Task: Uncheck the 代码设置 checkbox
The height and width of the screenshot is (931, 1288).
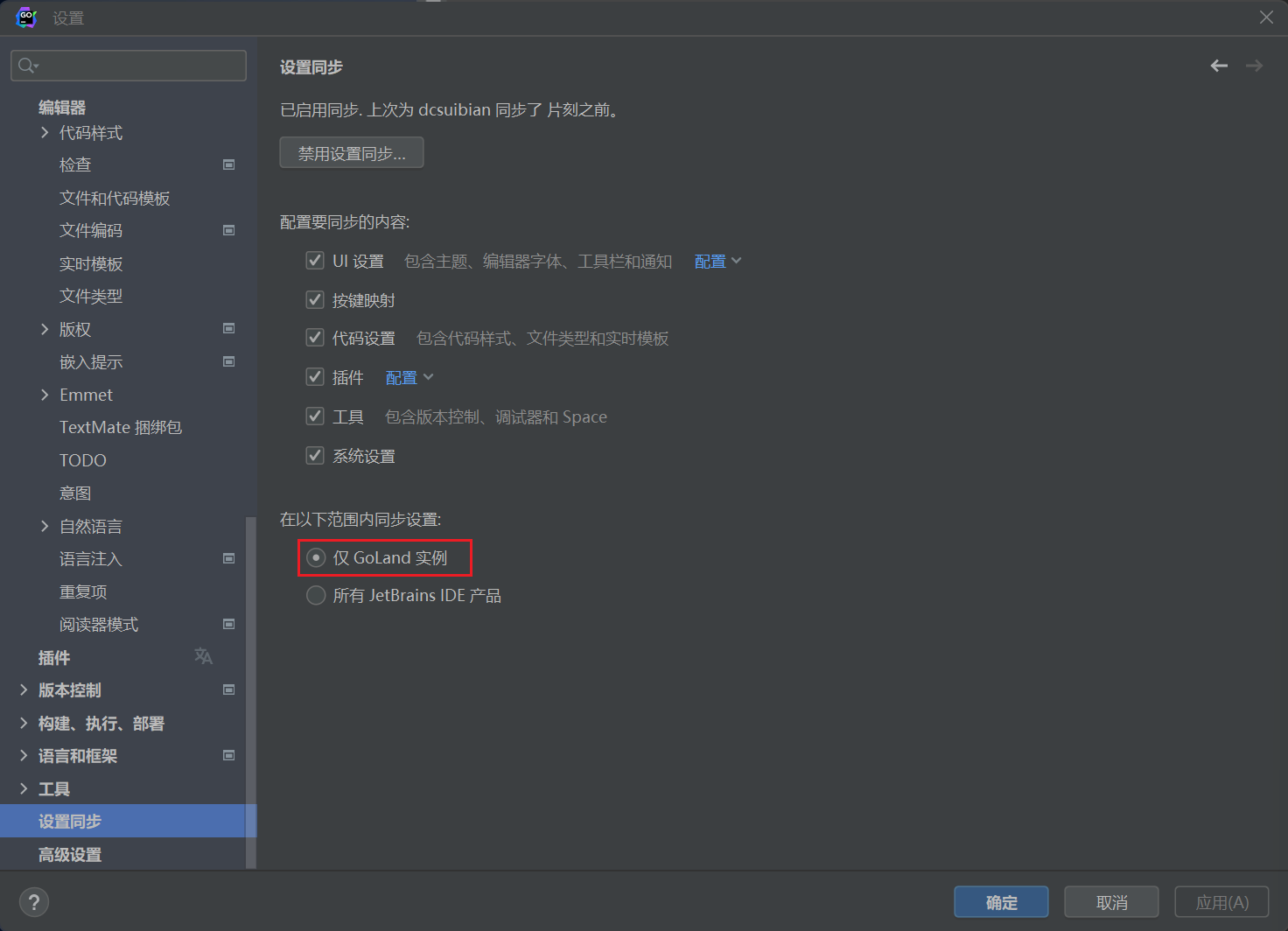Action: [x=315, y=338]
